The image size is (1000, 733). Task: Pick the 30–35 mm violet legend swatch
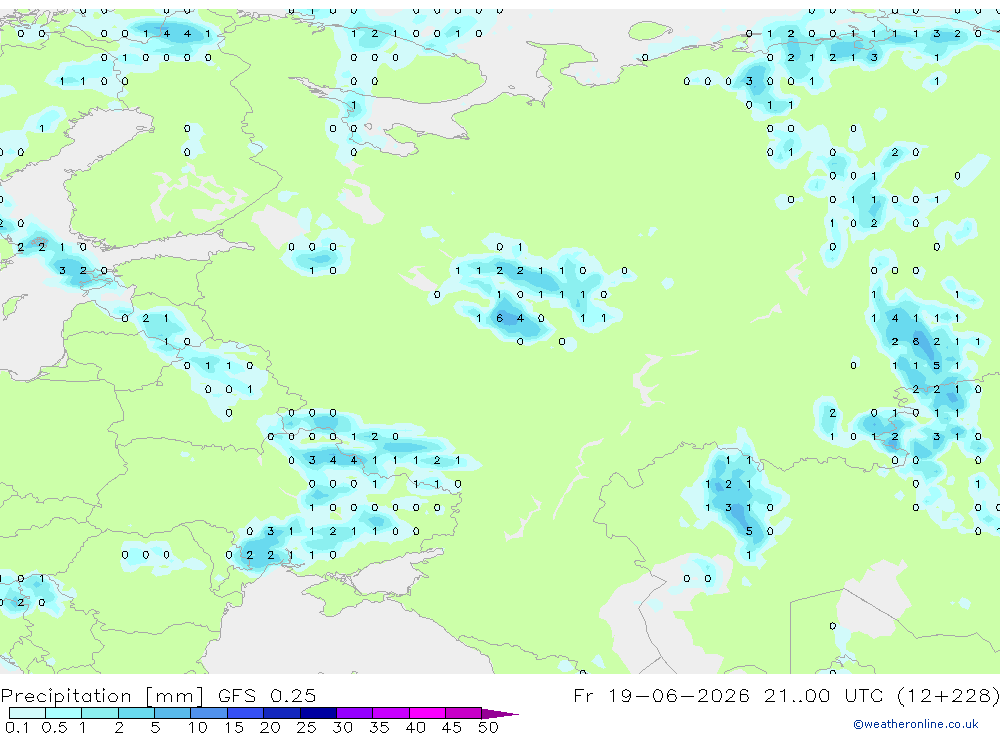pos(354,713)
